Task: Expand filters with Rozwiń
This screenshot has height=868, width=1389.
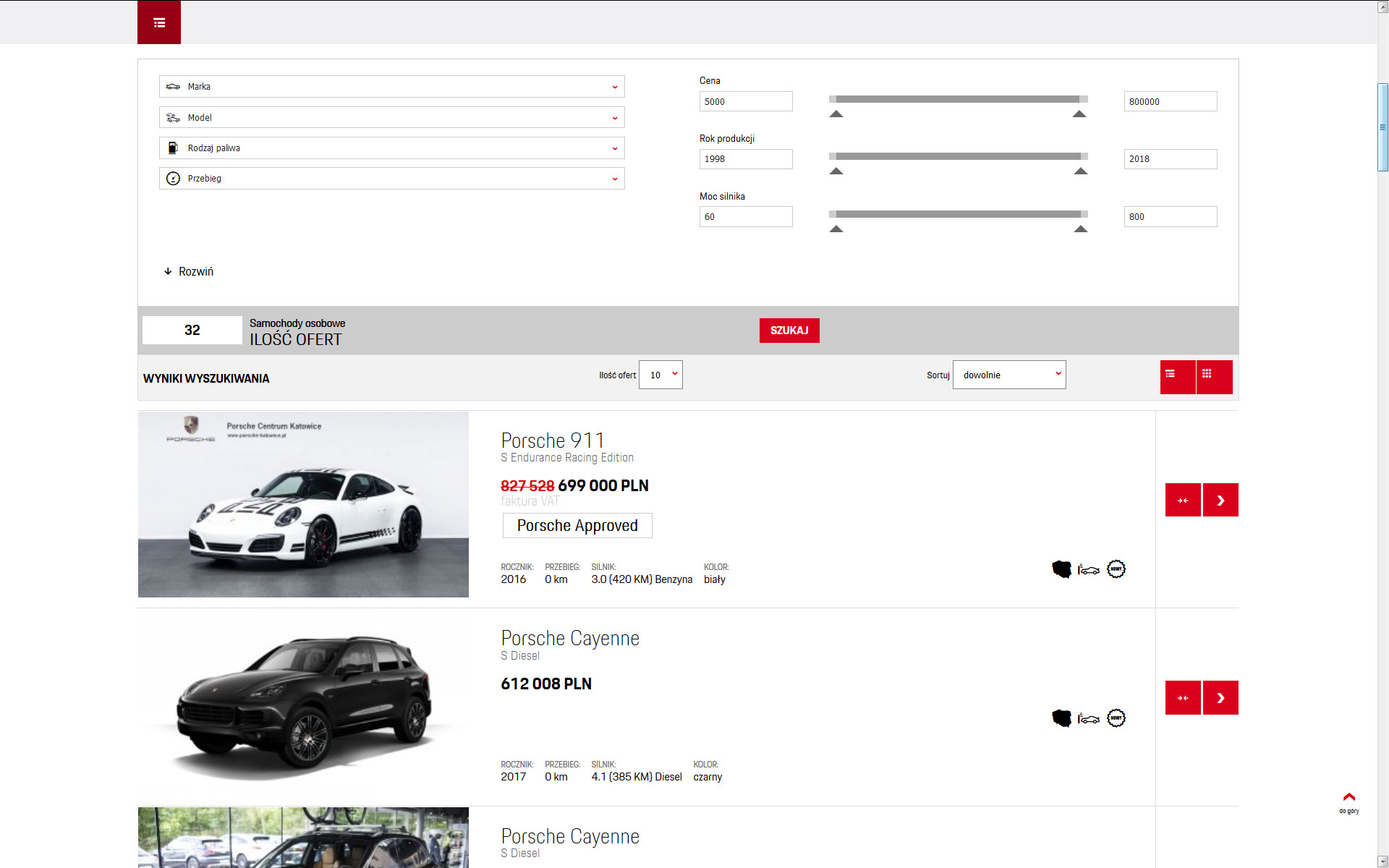Action: pos(189,271)
